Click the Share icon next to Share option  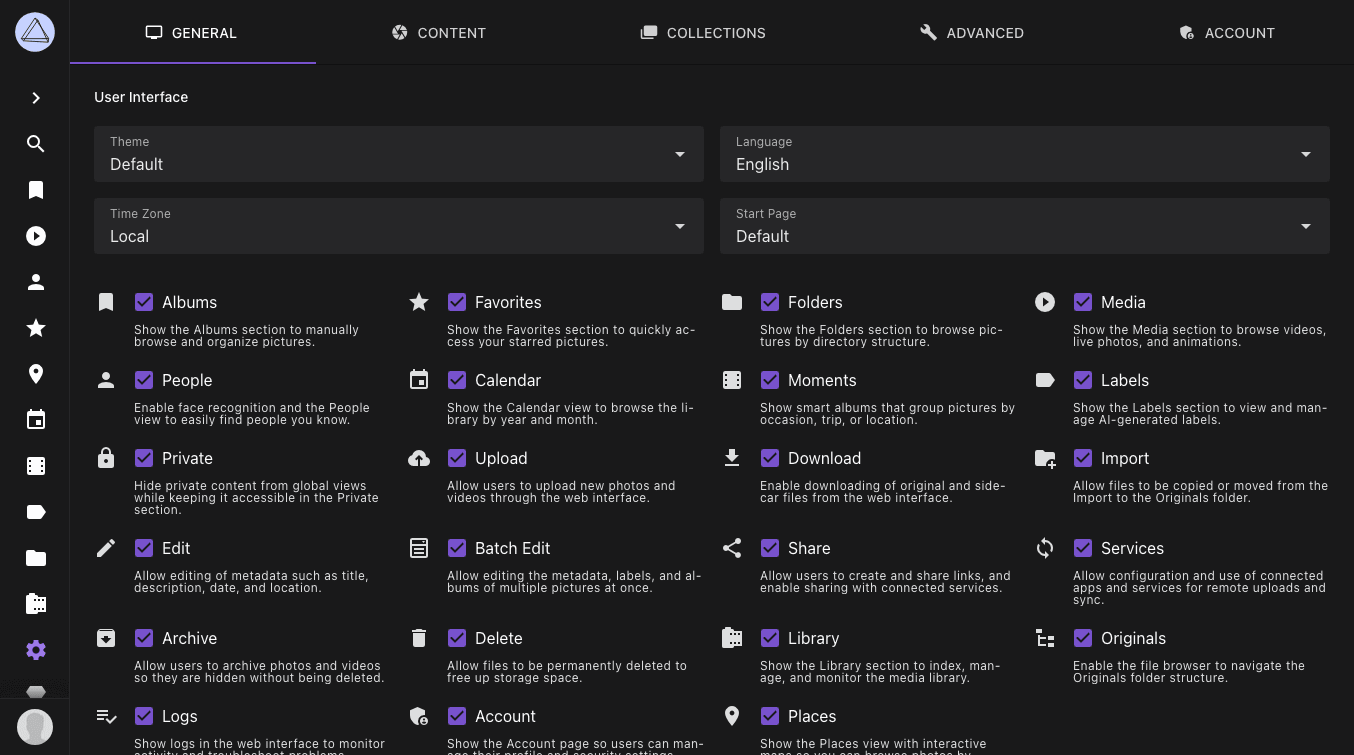[732, 548]
